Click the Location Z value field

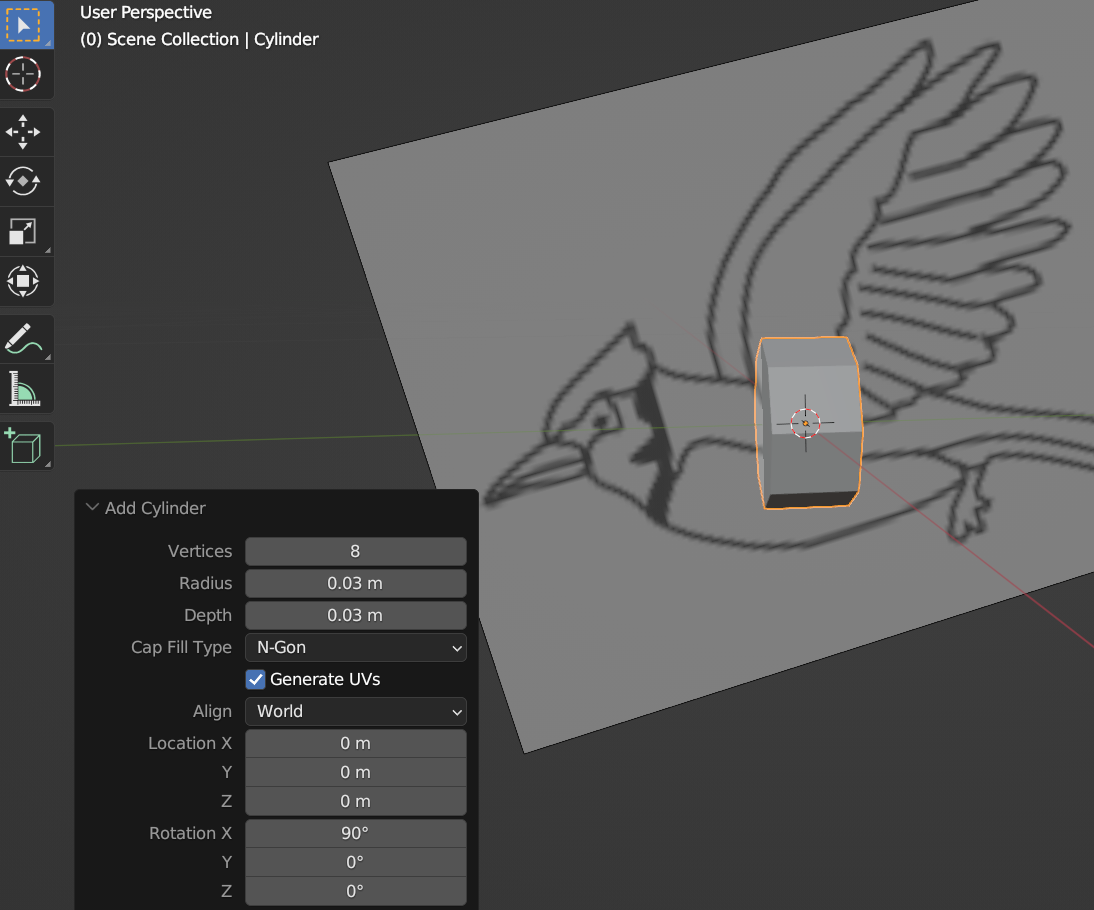355,802
